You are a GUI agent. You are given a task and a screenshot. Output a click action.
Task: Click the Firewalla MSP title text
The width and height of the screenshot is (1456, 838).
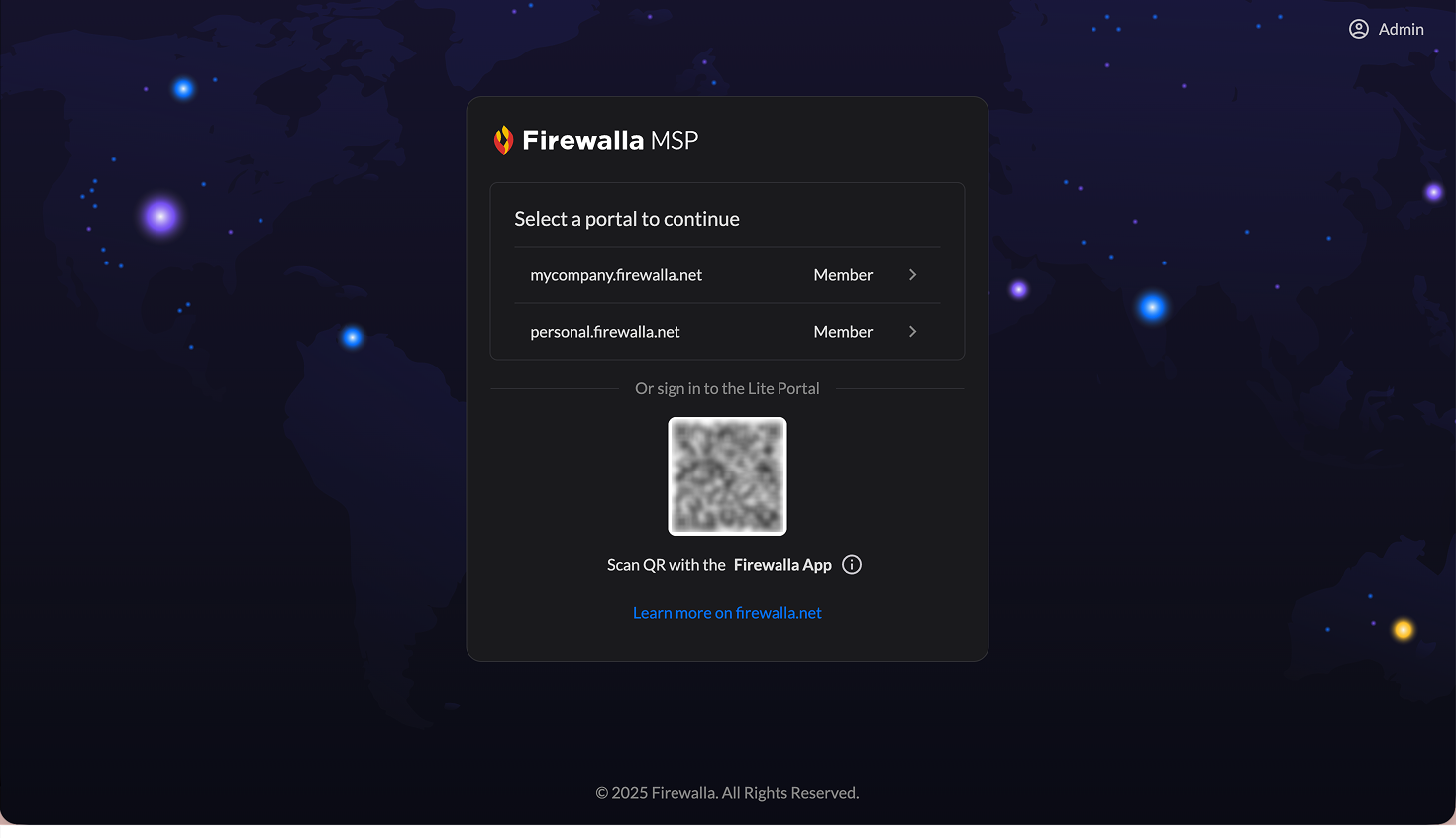[x=610, y=141]
